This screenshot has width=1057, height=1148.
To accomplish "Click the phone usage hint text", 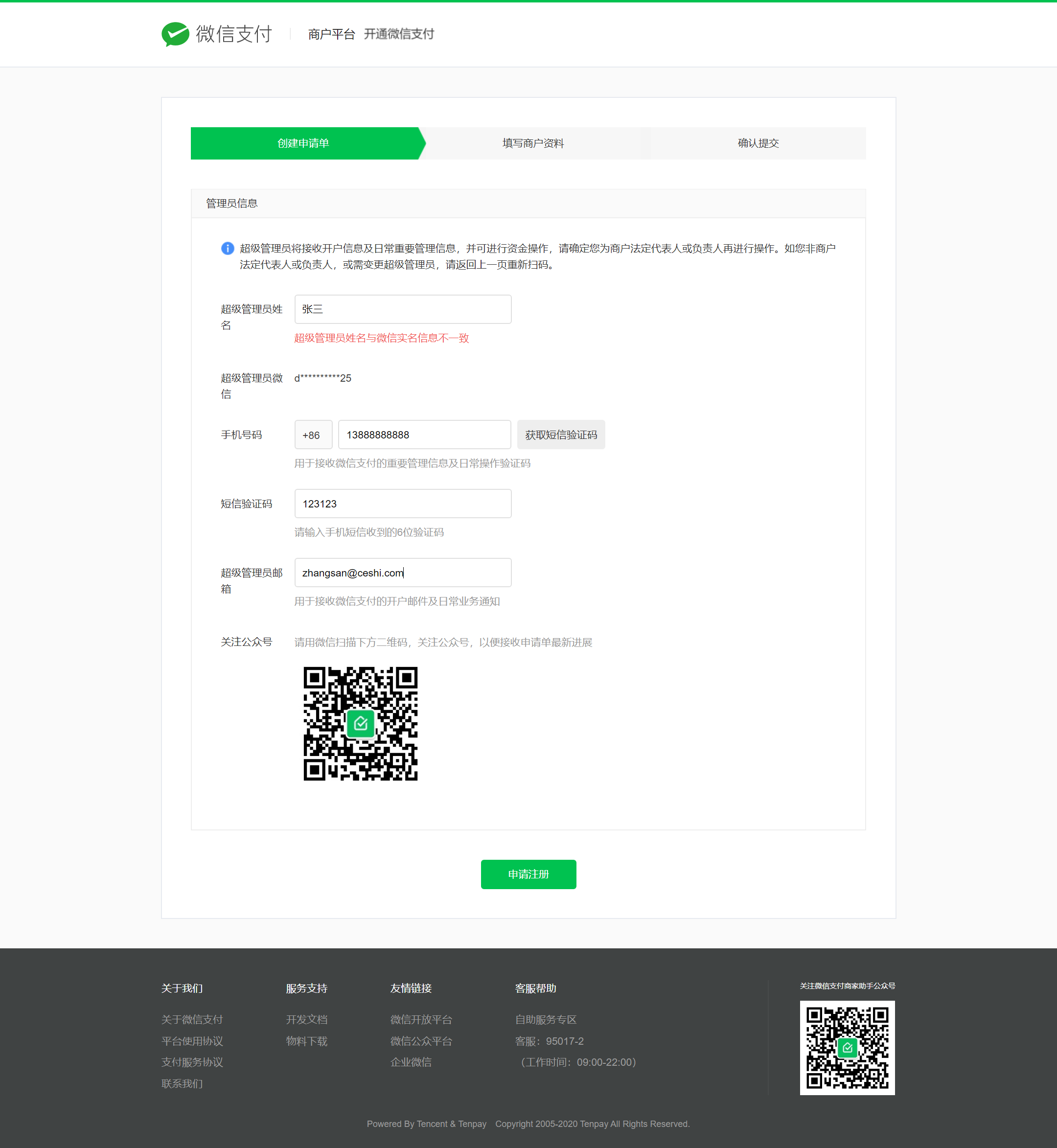I will tap(413, 463).
